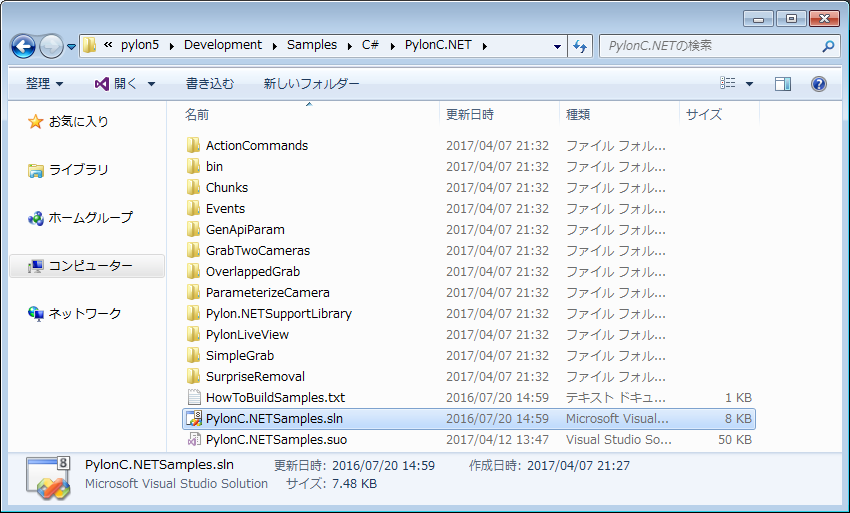Open the view options dropdown arrow
The image size is (850, 513).
click(749, 84)
